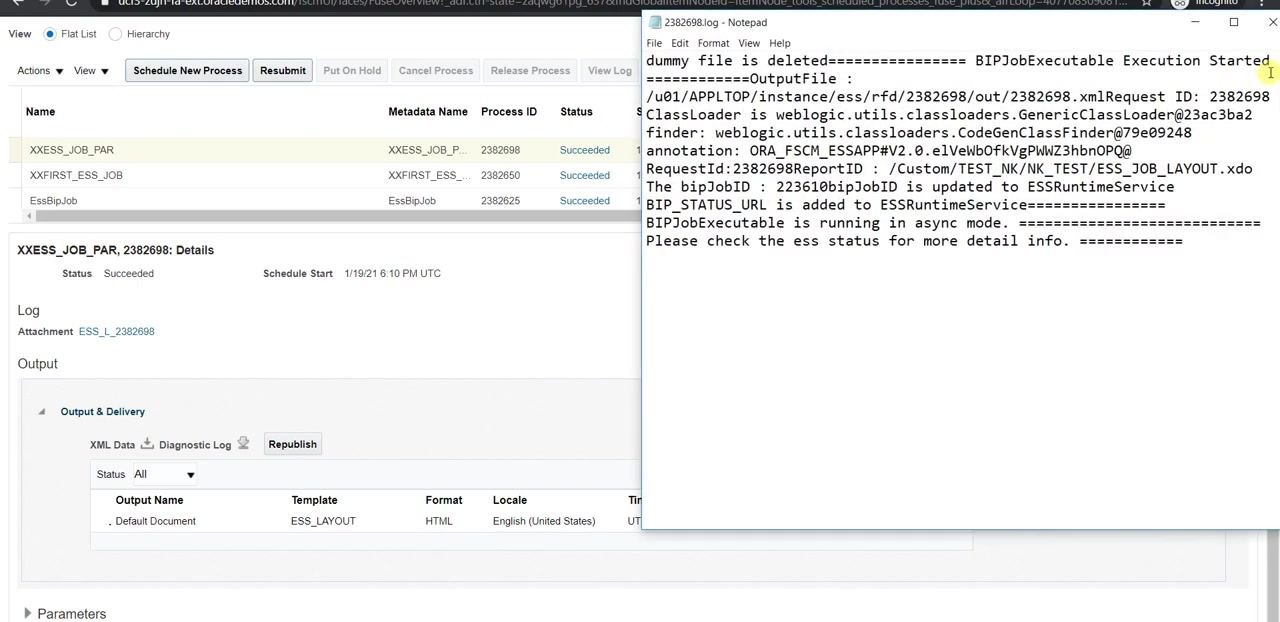Screen dimensions: 1280x622
Task: Open the View dropdown beside Actions
Action: pyautogui.click(x=91, y=71)
